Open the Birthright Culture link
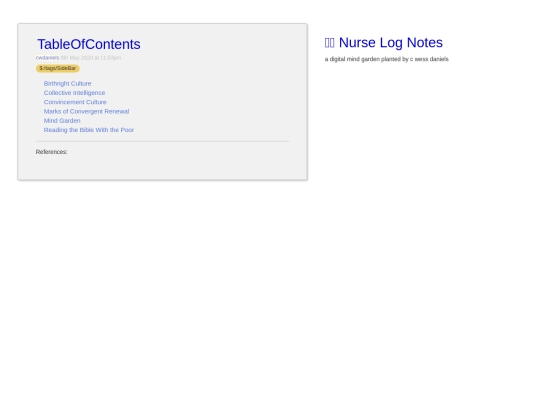This screenshot has width=540, height=405. click(x=68, y=84)
